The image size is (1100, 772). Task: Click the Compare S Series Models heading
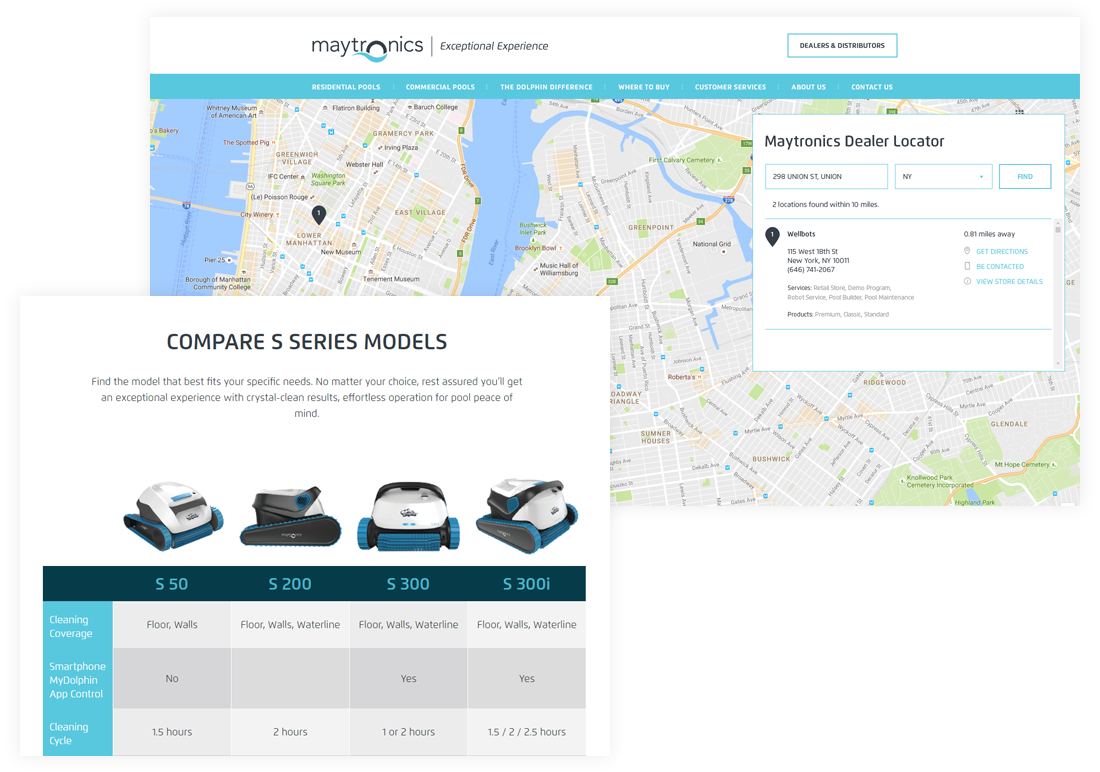pos(307,342)
